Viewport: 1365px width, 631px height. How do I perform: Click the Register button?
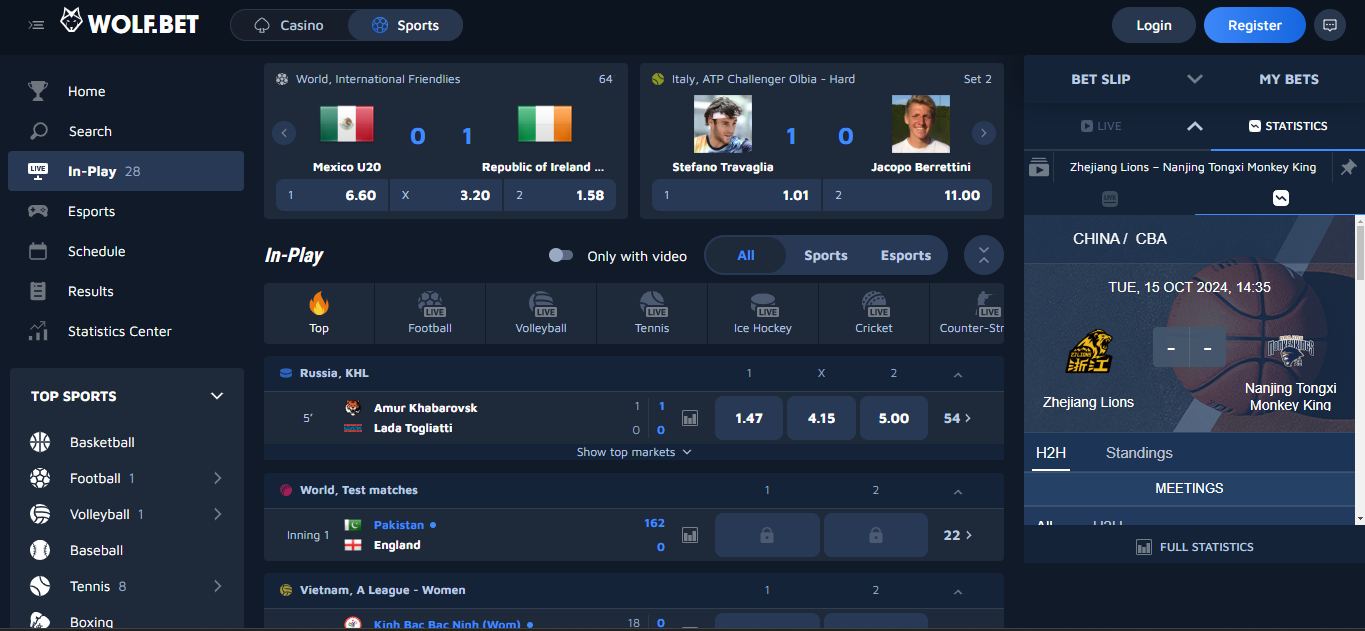1254,25
